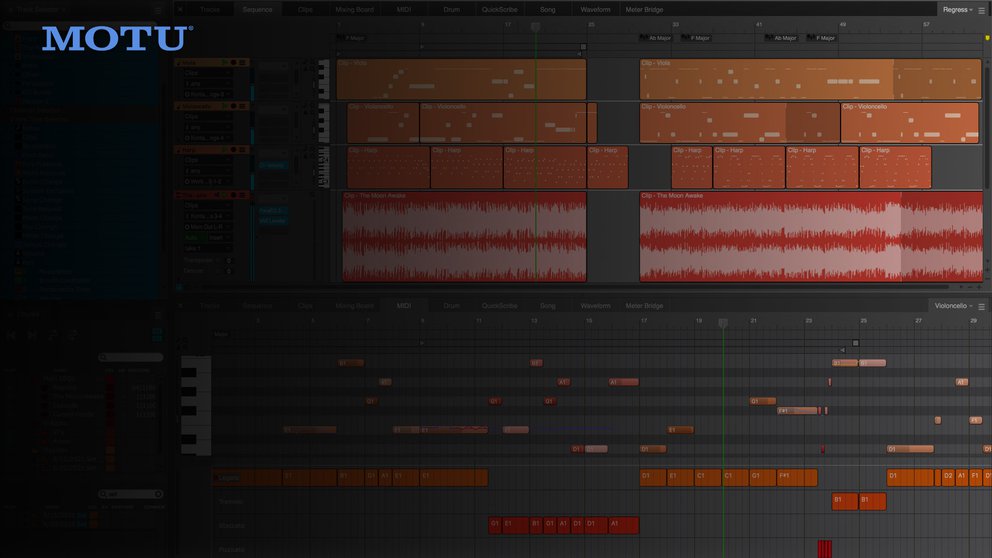Open the Track Selector panel menu icon
This screenshot has height=558, width=992.
[157, 9]
